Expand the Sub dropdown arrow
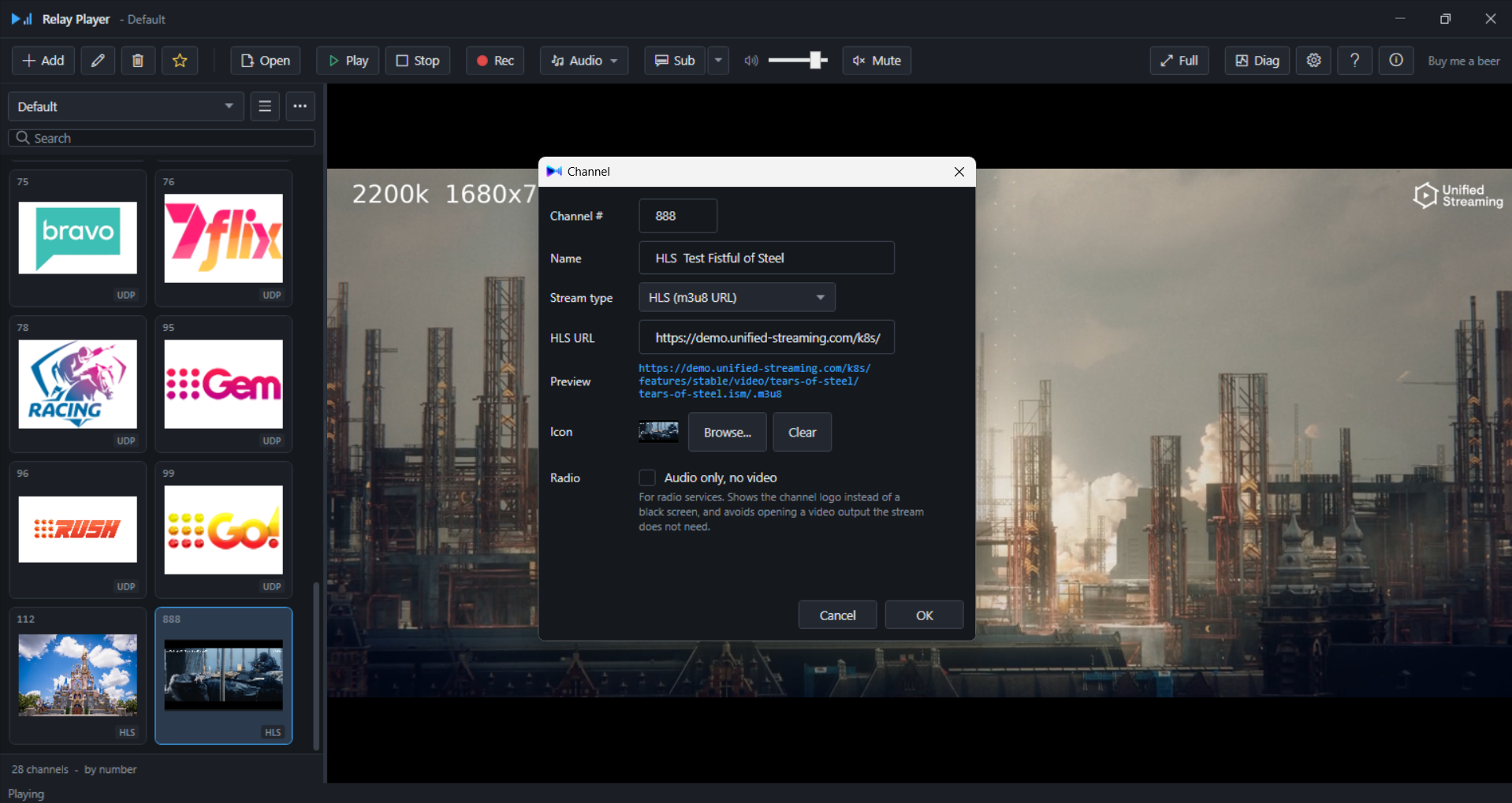This screenshot has height=803, width=1512. pos(718,61)
